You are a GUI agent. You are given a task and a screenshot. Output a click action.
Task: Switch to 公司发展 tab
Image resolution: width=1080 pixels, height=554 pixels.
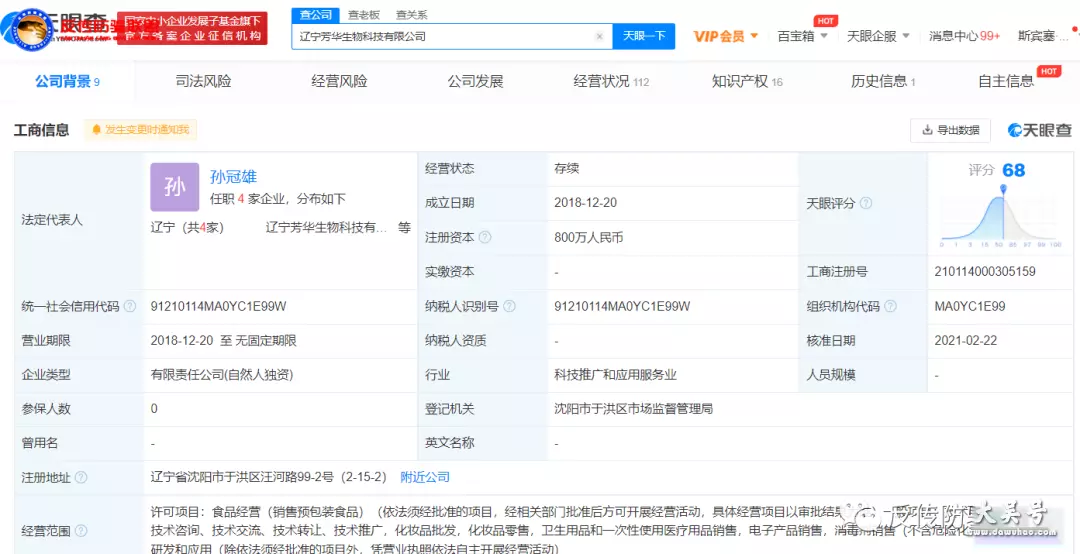pyautogui.click(x=475, y=82)
